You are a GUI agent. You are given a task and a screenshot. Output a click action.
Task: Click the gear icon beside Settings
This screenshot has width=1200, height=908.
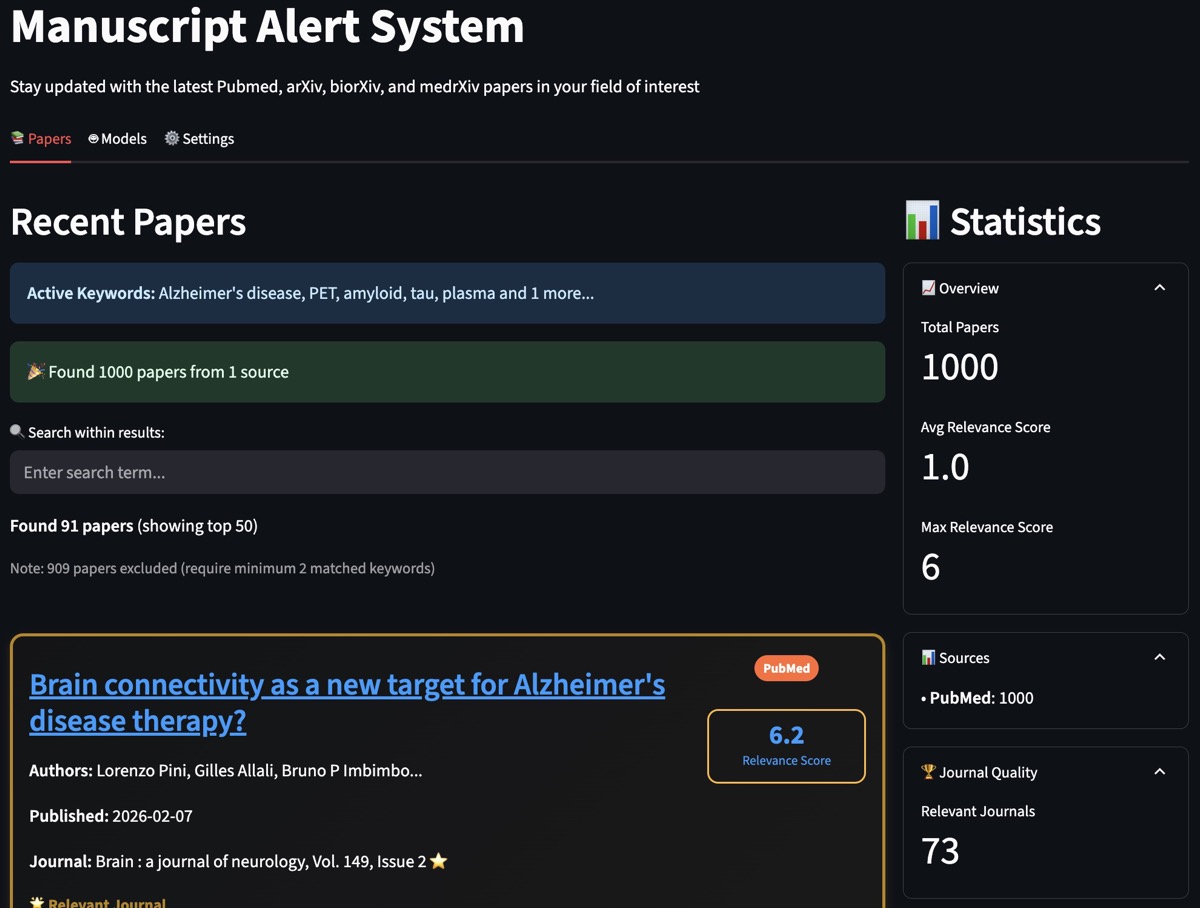(x=172, y=138)
